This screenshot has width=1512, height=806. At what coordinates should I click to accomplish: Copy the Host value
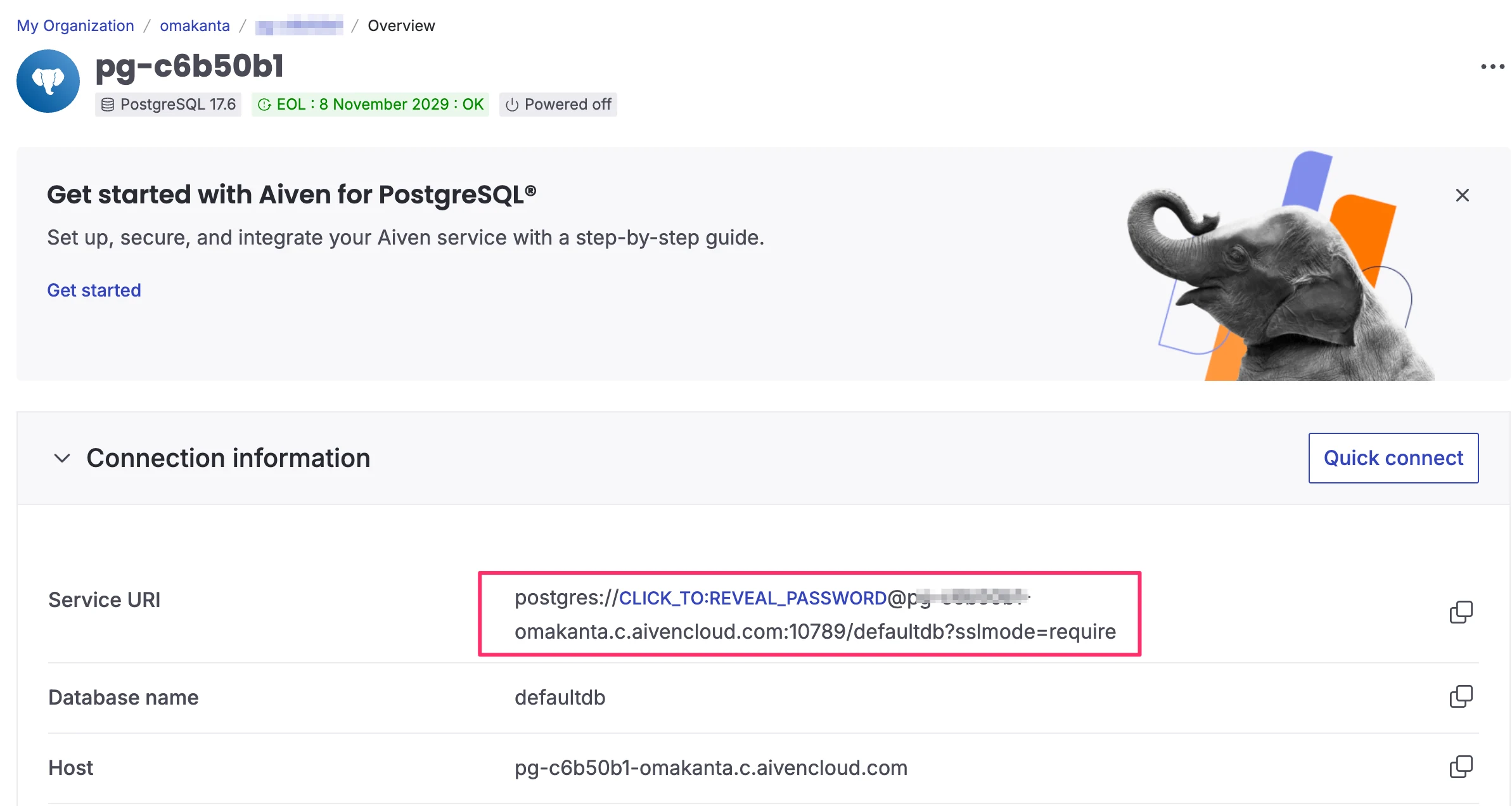(x=1461, y=767)
